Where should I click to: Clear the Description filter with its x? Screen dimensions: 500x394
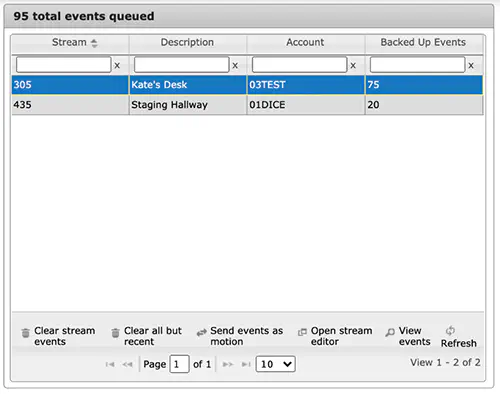[x=235, y=65]
